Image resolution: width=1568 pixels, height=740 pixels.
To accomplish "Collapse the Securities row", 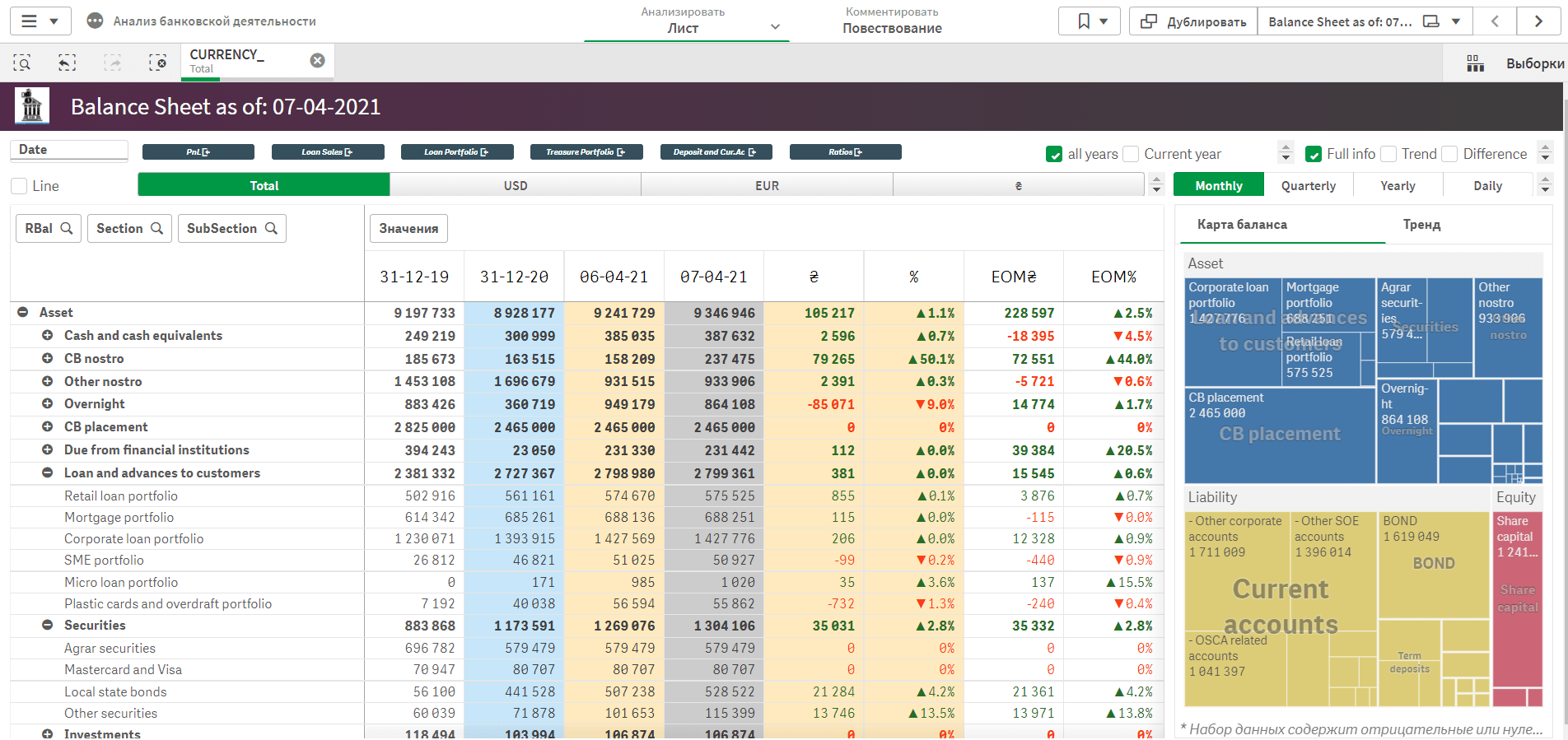I will click(47, 625).
